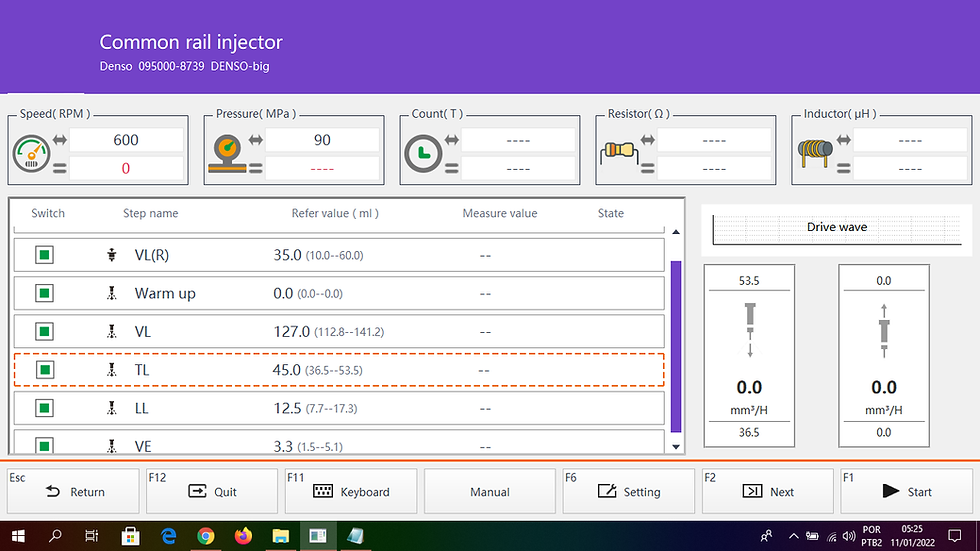Open Google Chrome from the taskbar
The width and height of the screenshot is (980, 551).
[206, 536]
